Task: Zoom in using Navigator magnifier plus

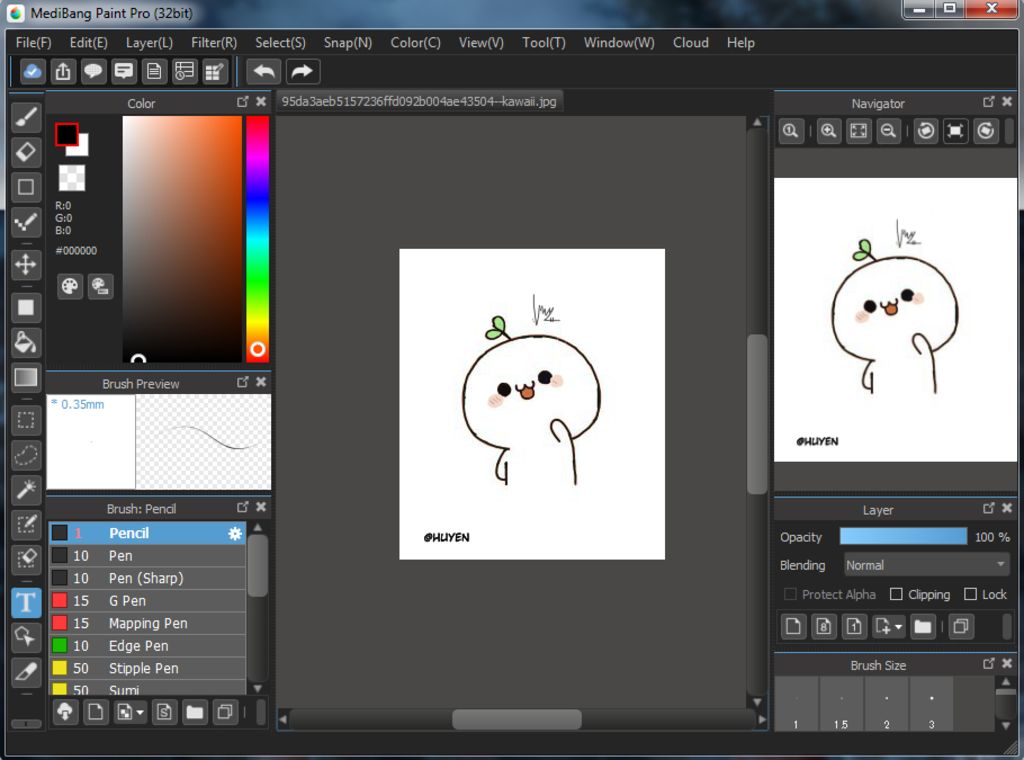Action: tap(828, 131)
